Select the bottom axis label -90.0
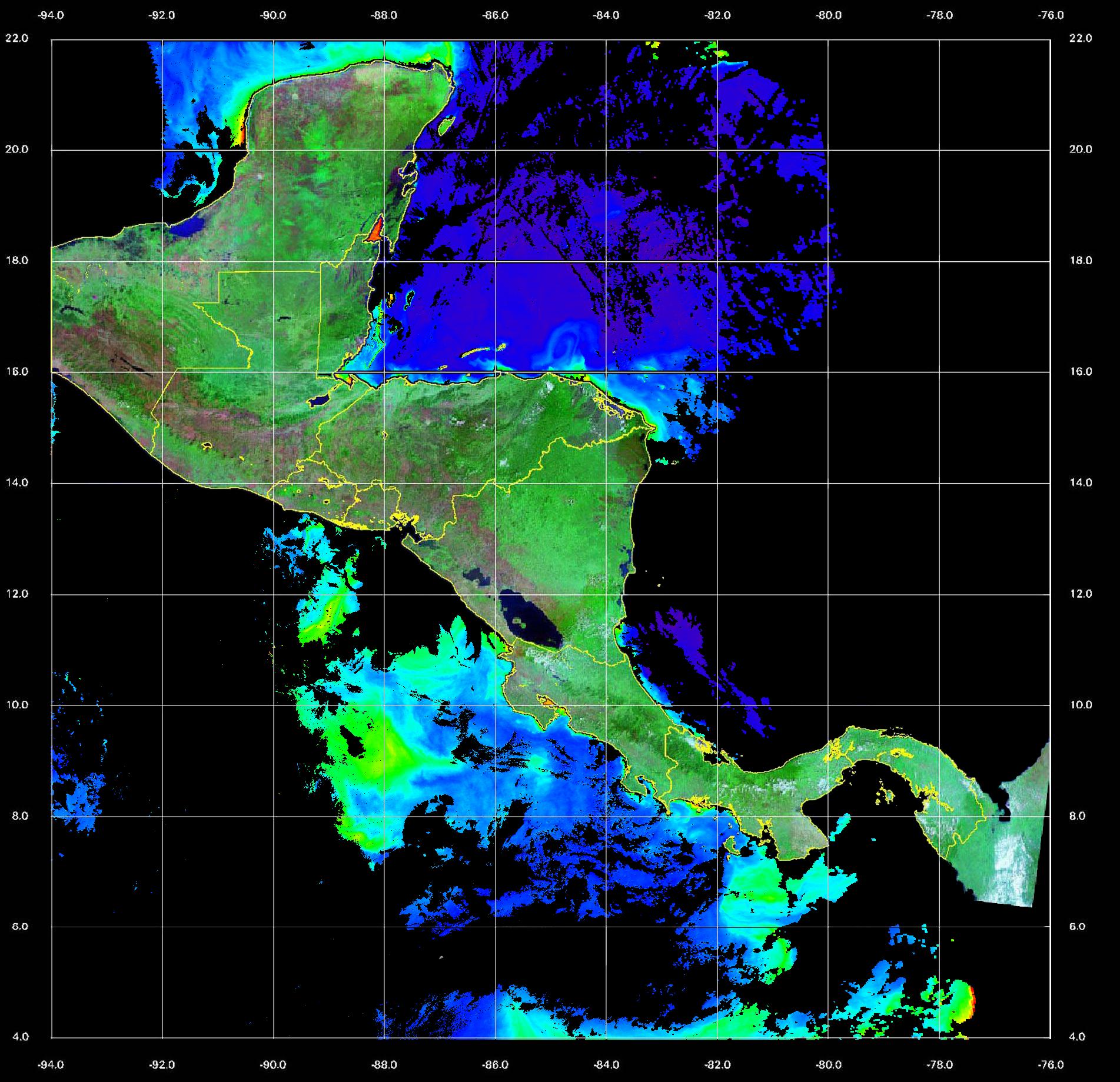1120x1082 pixels. 273,1066
